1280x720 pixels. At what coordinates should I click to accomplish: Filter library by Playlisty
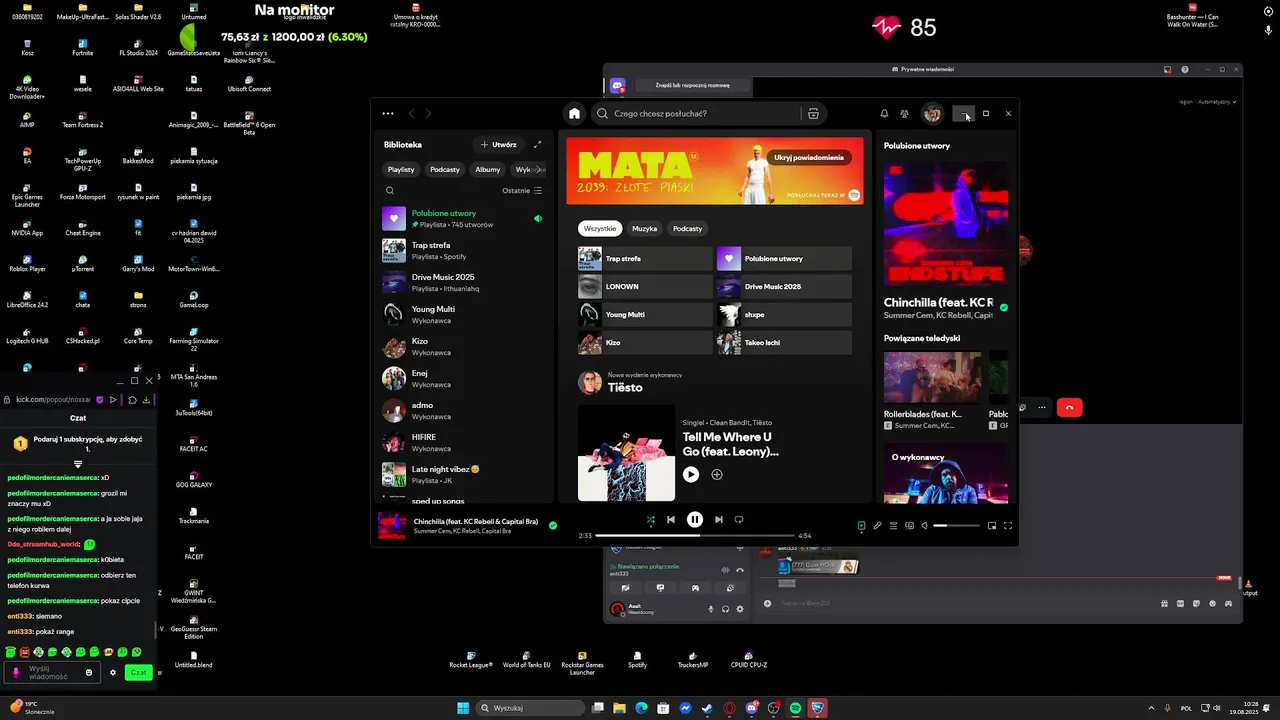point(401,169)
